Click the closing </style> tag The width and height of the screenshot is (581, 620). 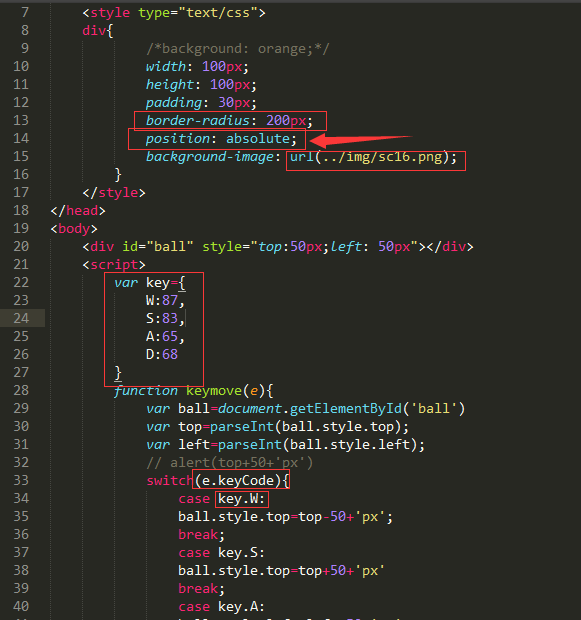tap(114, 193)
